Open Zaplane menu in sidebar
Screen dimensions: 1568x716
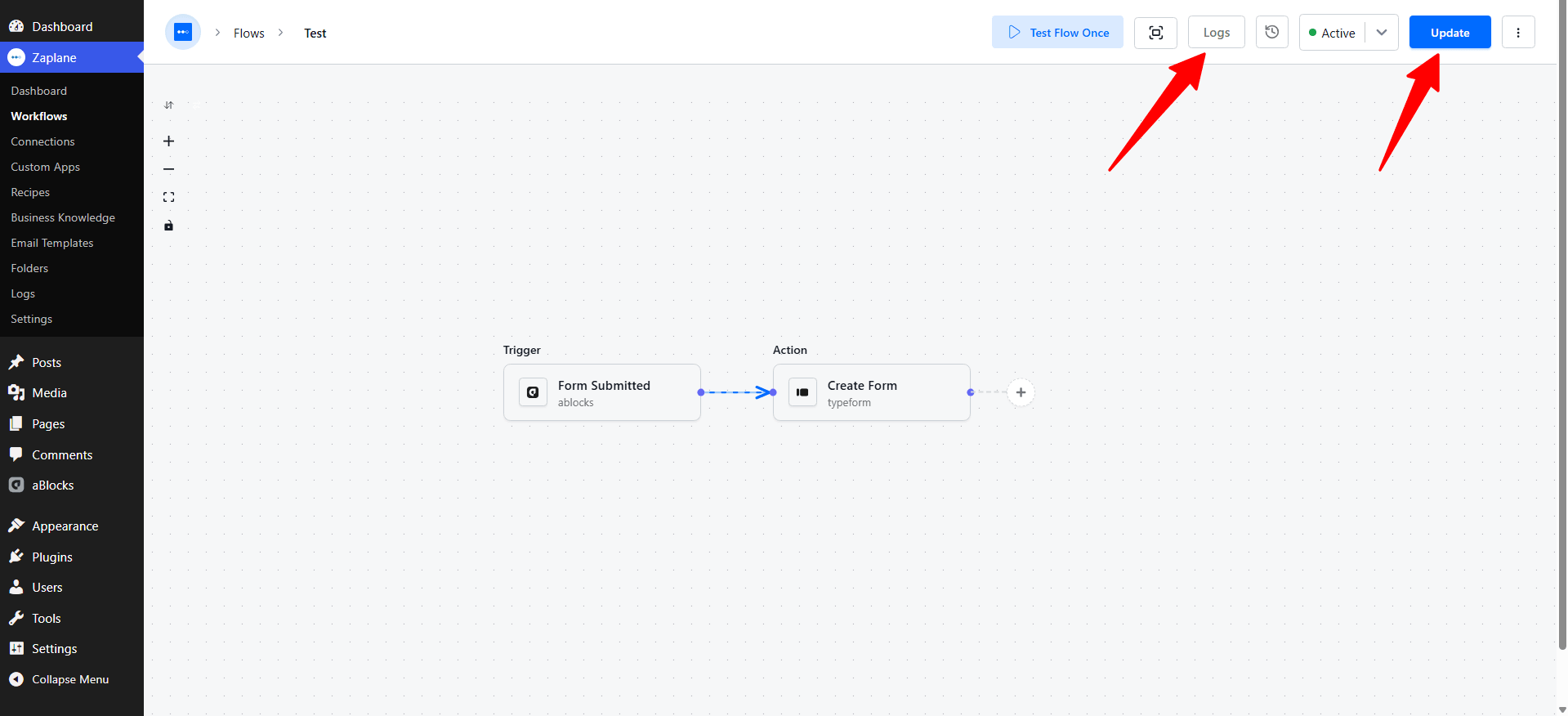coord(72,57)
